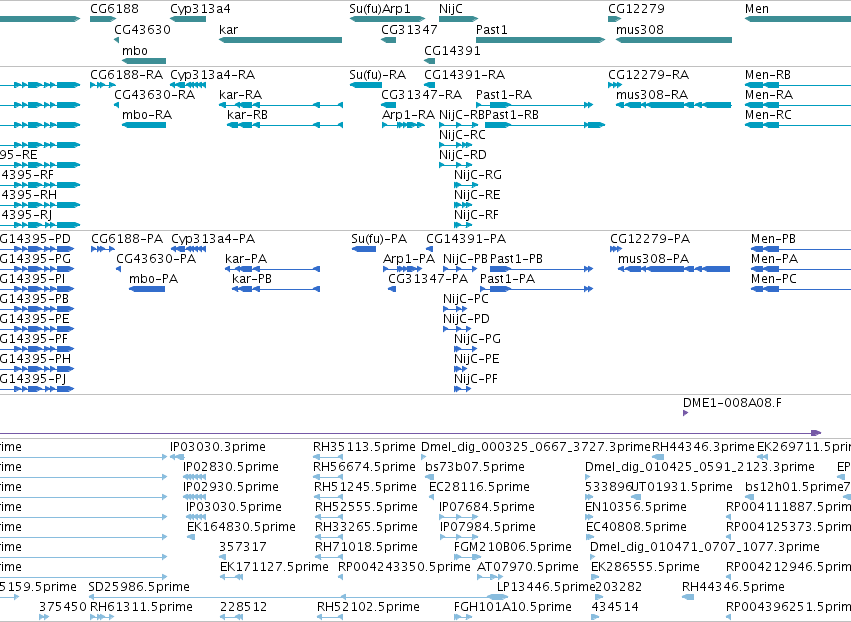Viewport: 851px width, 622px height.
Task: Select protein NijC-PF
Action: 476,379
